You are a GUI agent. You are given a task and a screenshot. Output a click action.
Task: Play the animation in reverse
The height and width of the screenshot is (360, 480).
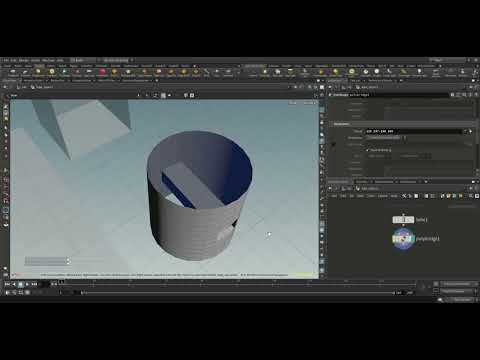(14, 284)
